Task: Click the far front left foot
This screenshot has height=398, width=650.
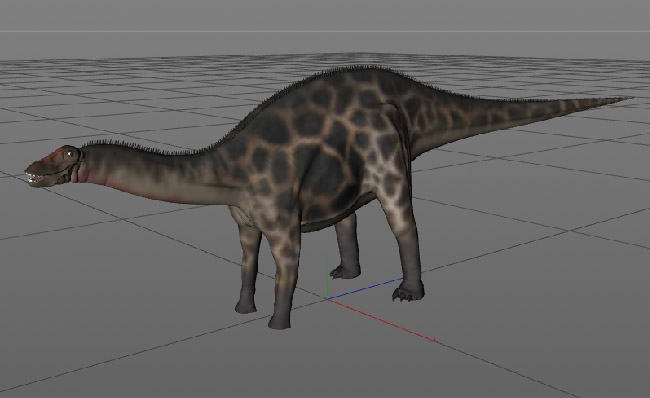Action: click(246, 307)
